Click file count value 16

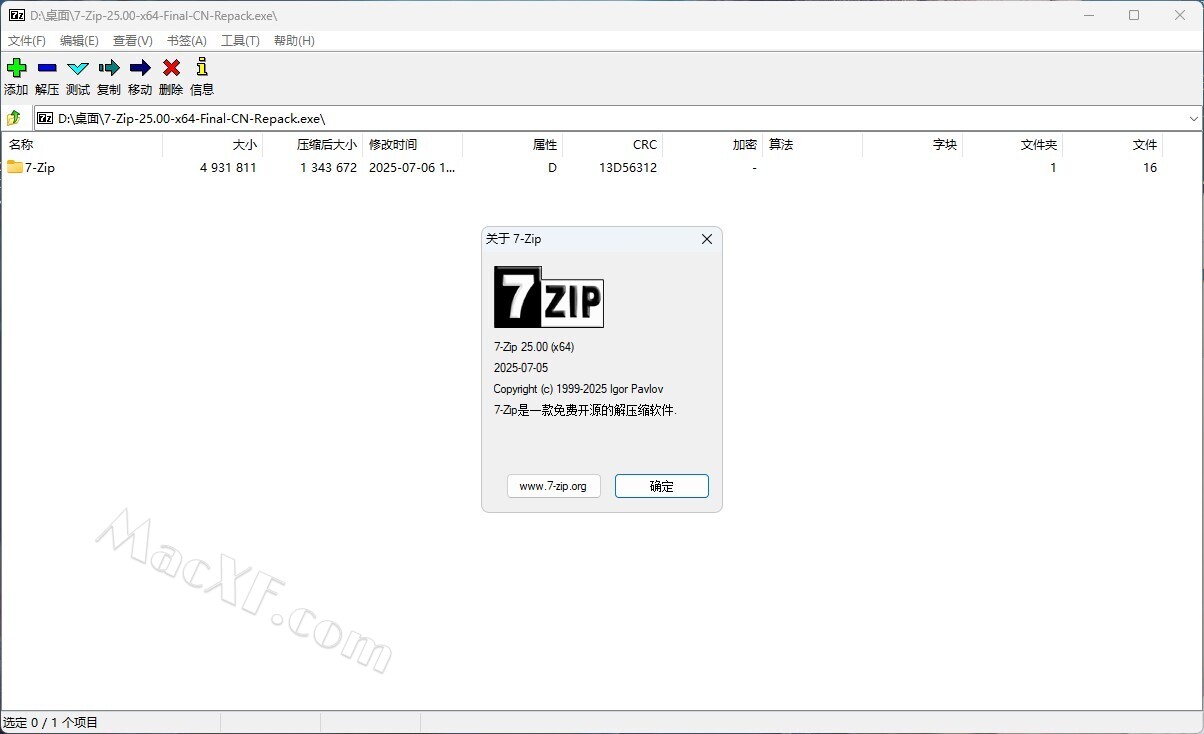click(x=1150, y=168)
